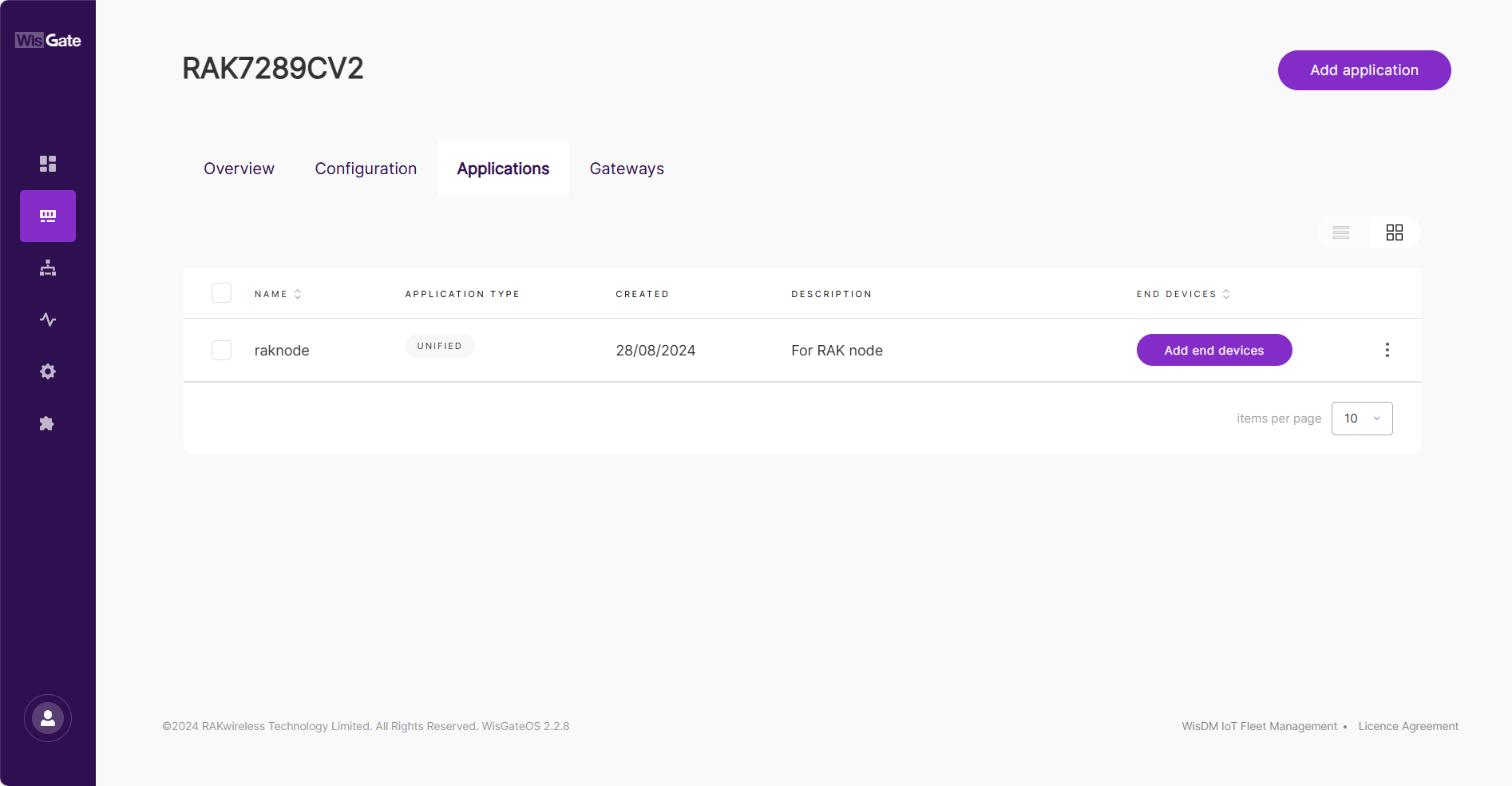1512x786 pixels.
Task: Click the Created column header
Action: pyautogui.click(x=643, y=294)
